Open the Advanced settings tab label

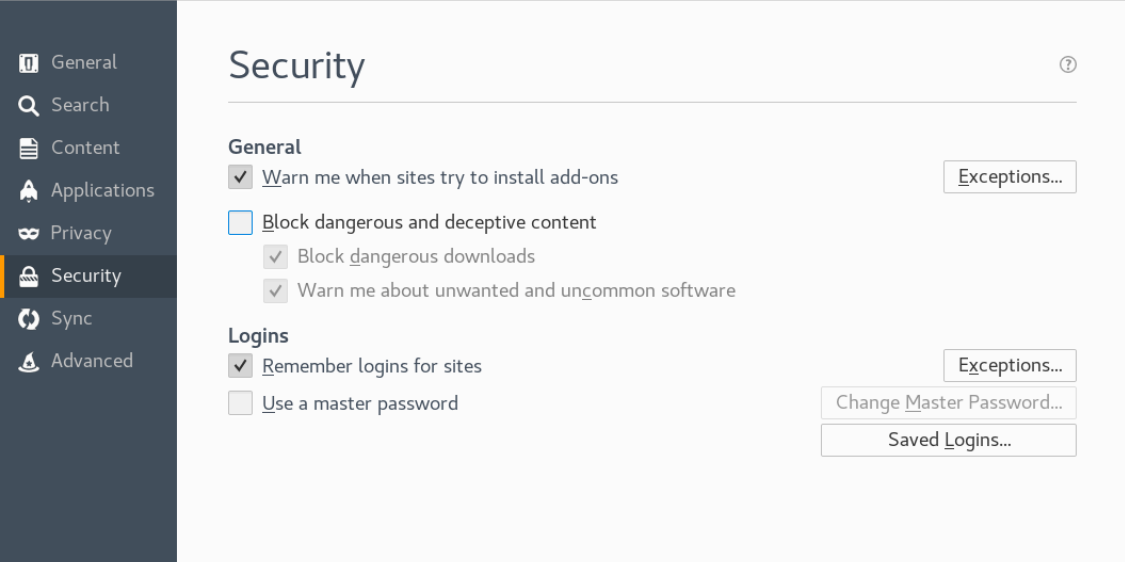92,360
